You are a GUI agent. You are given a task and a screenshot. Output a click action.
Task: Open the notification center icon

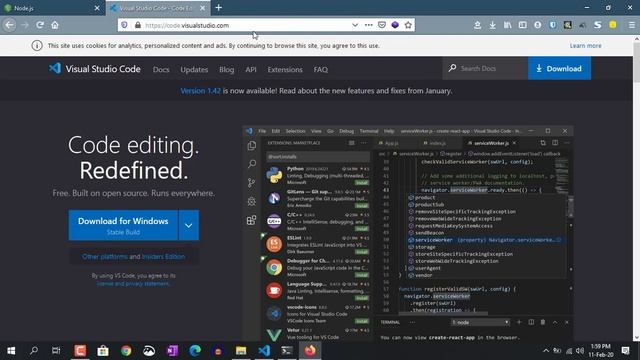click(x=625, y=351)
